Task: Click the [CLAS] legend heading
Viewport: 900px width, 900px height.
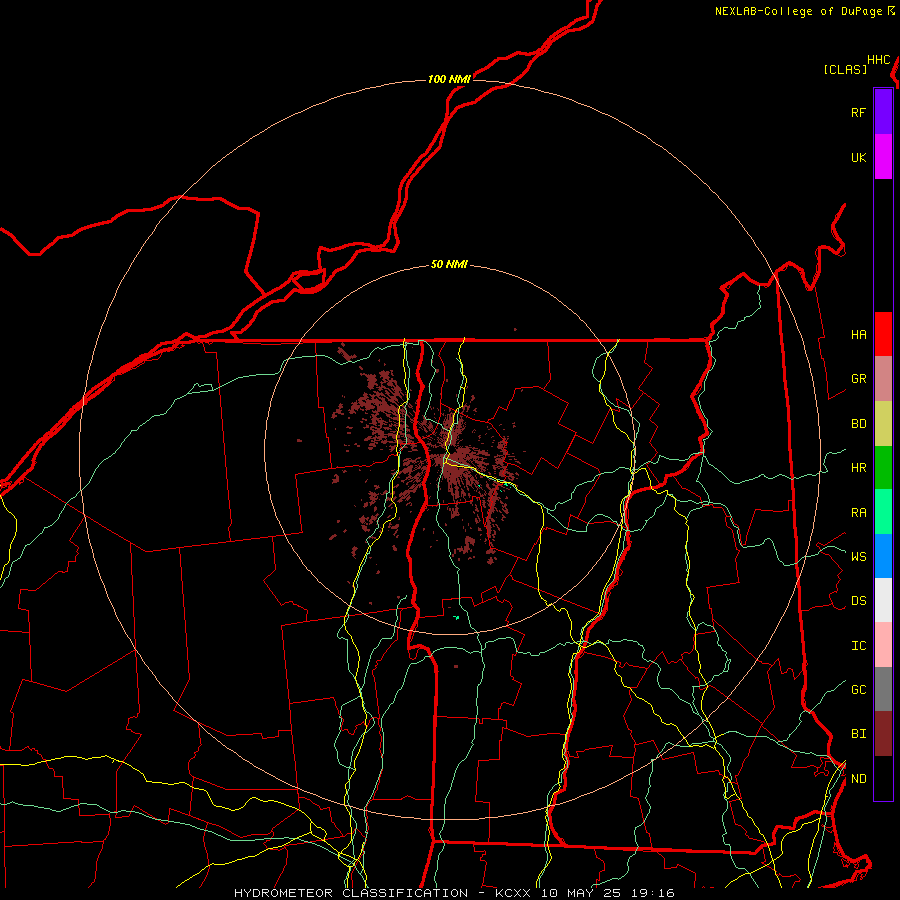Action: coord(845,69)
